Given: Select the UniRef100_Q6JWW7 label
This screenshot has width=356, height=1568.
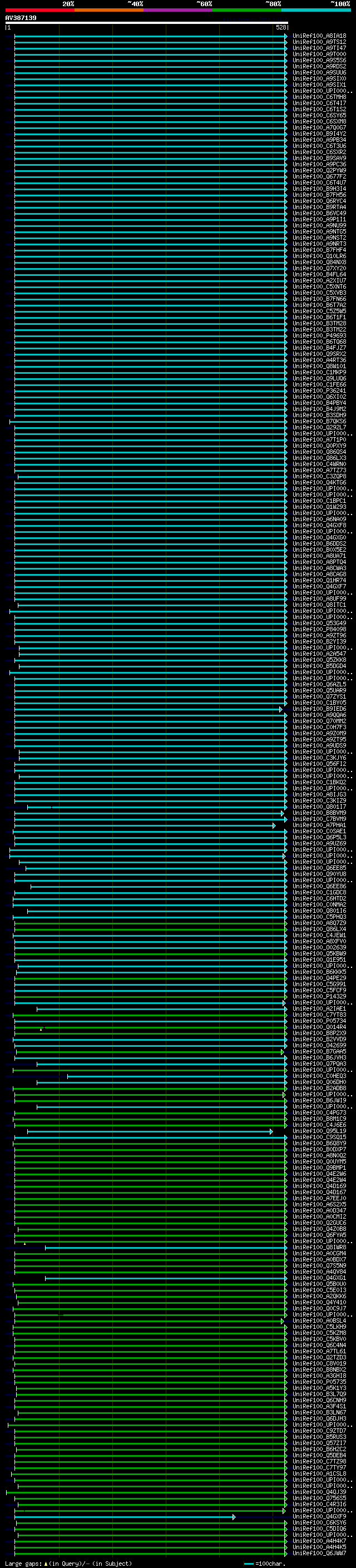Looking at the screenshot, I should pos(319,1554).
